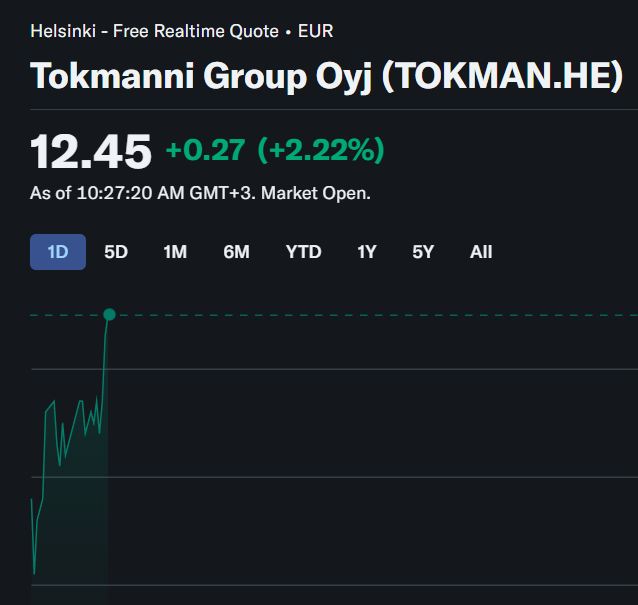Switch to the YTD chart view
Viewport: 638px width, 605px height.
click(303, 252)
